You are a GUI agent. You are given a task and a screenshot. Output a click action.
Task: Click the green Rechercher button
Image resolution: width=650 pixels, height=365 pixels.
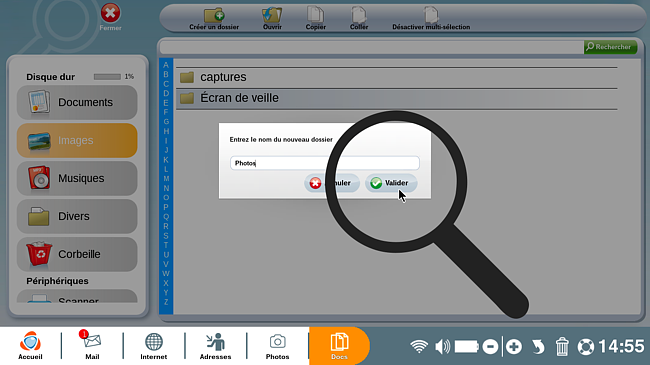click(610, 47)
